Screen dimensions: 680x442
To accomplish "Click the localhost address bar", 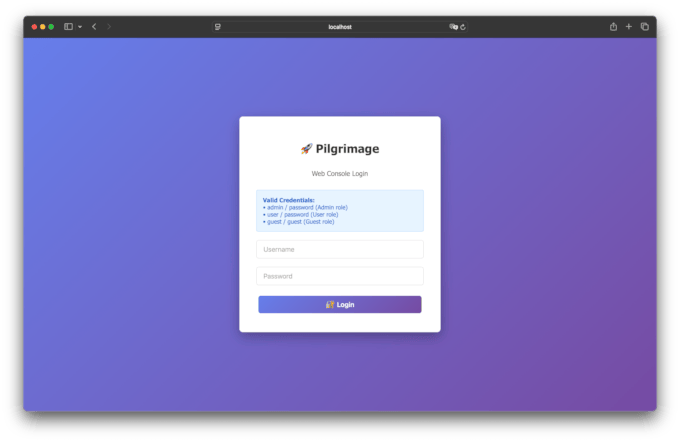I will (340, 27).
